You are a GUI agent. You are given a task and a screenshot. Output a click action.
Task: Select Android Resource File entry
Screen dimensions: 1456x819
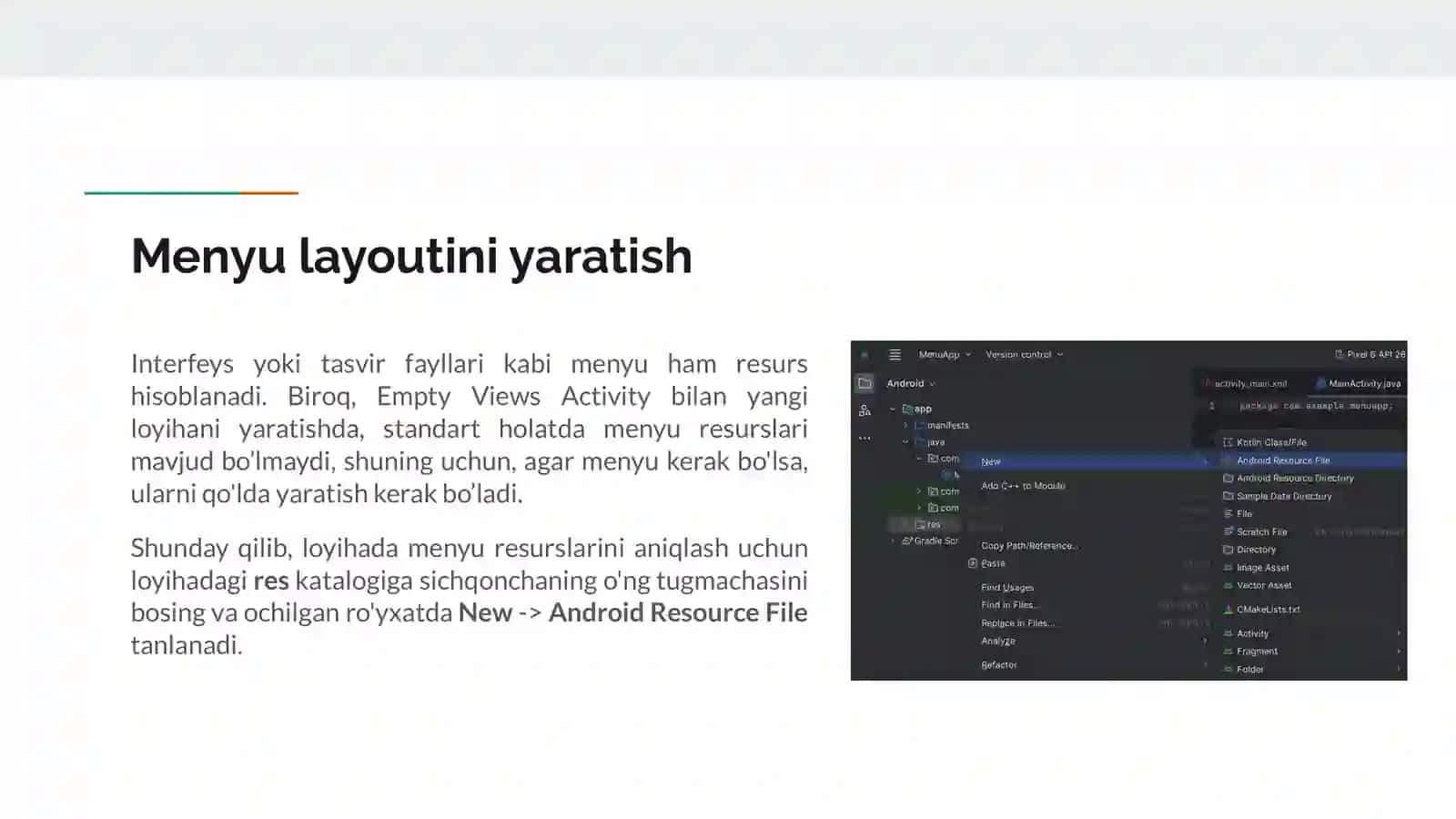point(1312,460)
